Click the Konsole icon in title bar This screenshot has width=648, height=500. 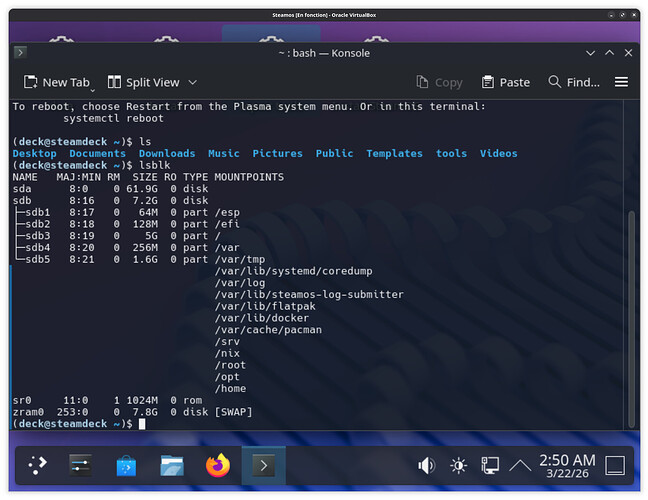(x=20, y=52)
